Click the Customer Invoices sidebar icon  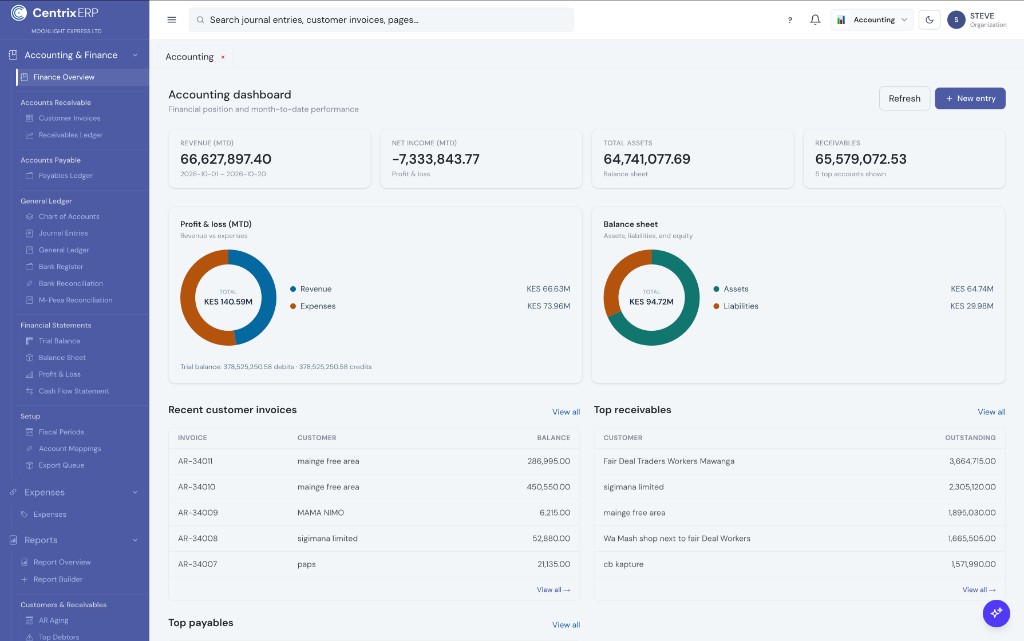(29, 118)
